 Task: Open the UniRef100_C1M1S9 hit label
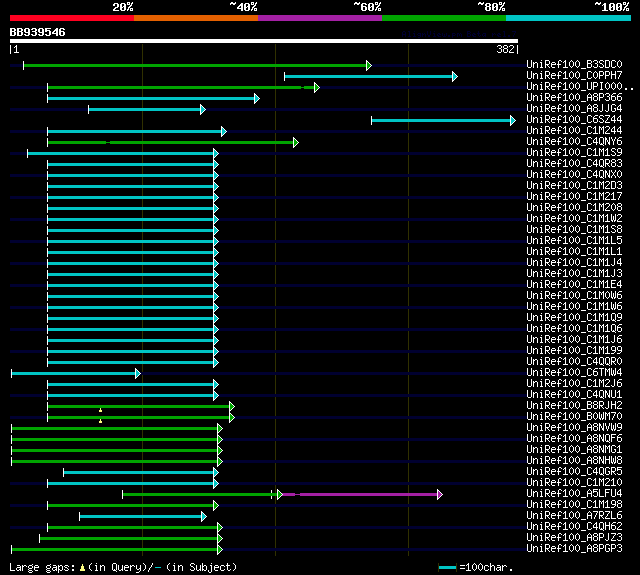tap(574, 153)
